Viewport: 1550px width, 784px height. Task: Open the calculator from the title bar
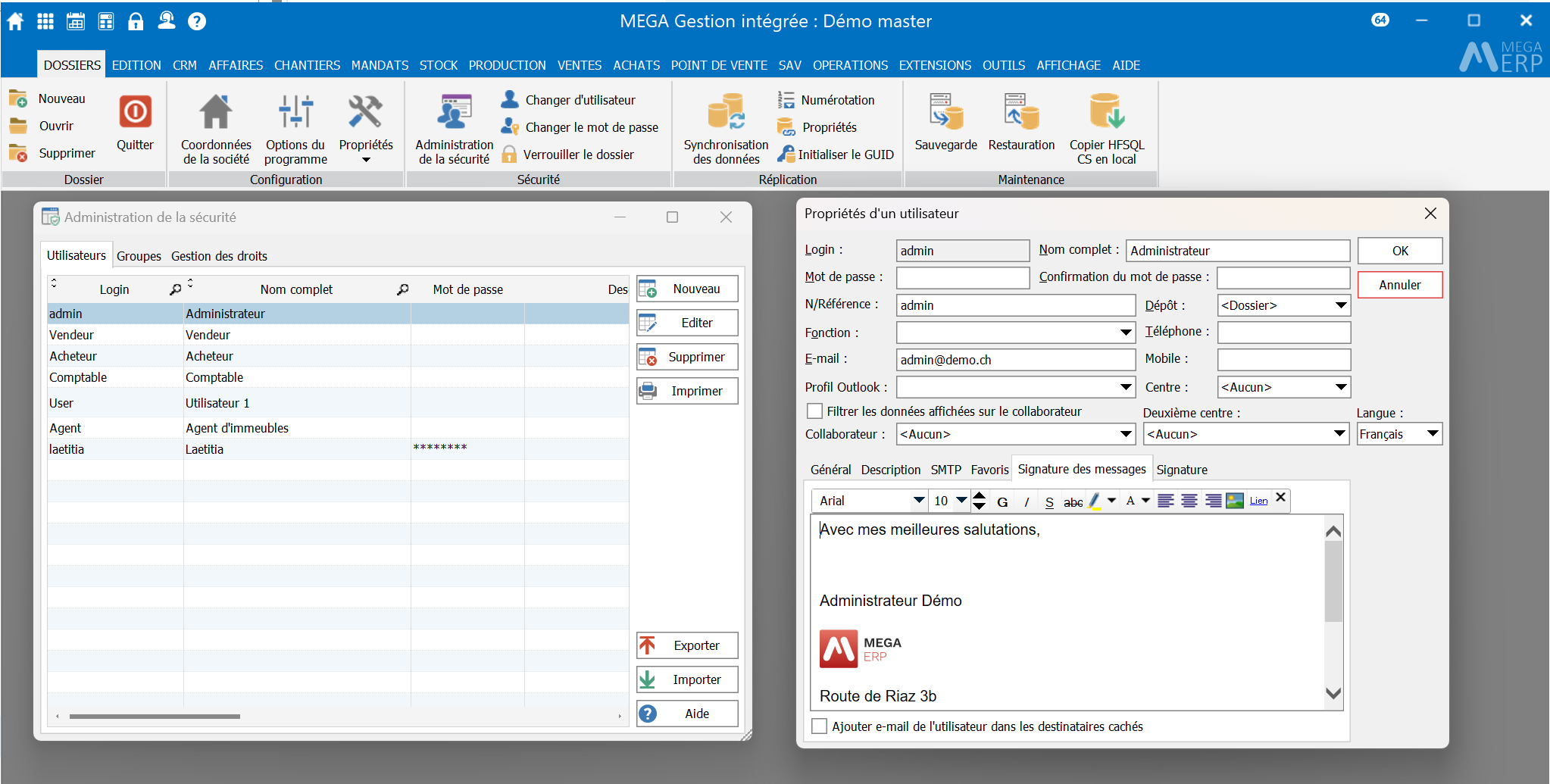pyautogui.click(x=106, y=21)
